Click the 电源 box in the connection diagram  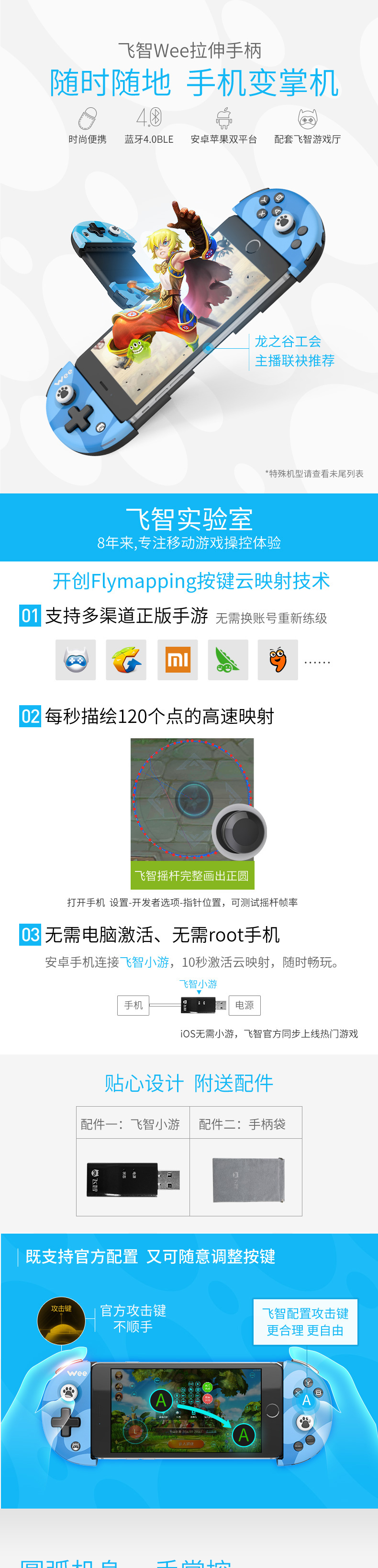pos(245,1005)
